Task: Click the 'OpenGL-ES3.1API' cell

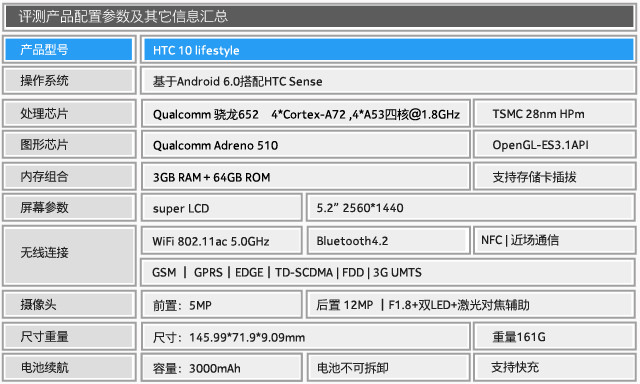Action: [x=555, y=144]
